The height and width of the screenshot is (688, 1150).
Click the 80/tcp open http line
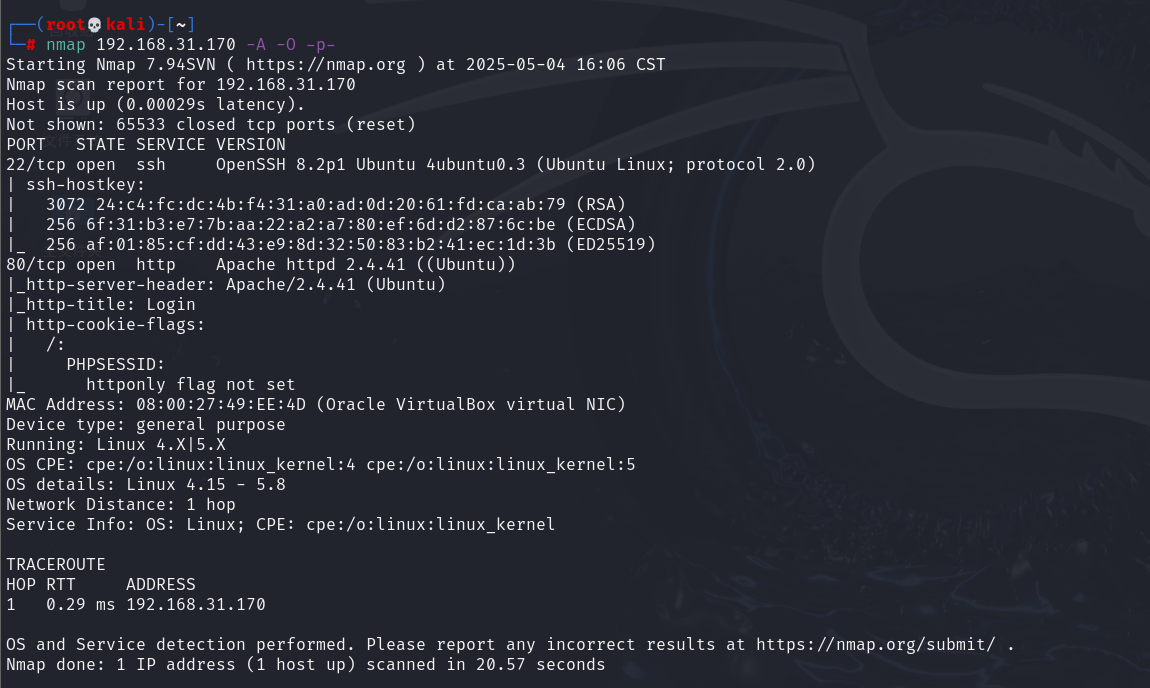[x=261, y=265]
